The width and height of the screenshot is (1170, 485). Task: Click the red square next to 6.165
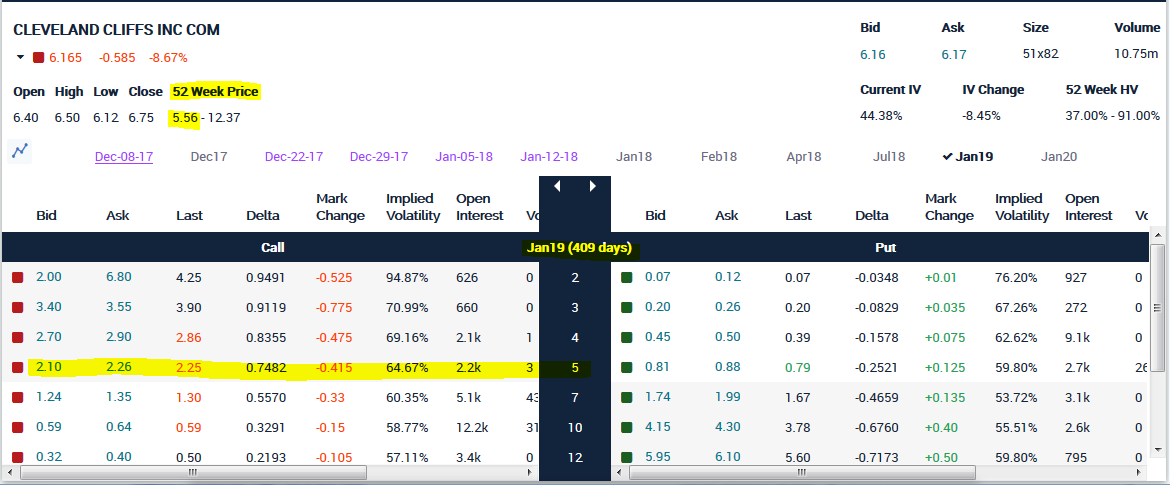[x=39, y=57]
